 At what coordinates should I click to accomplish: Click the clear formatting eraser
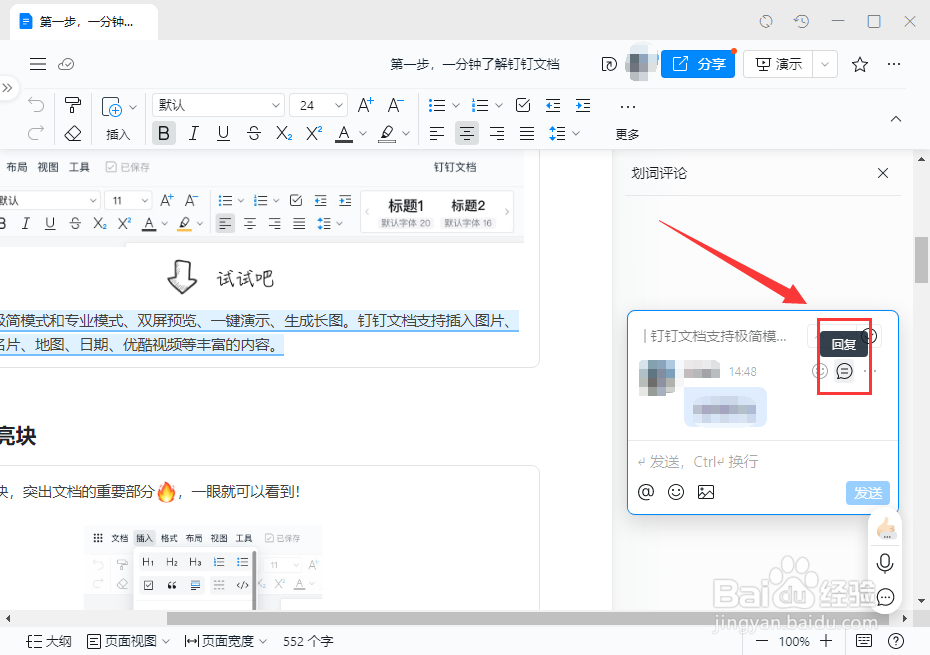click(72, 133)
